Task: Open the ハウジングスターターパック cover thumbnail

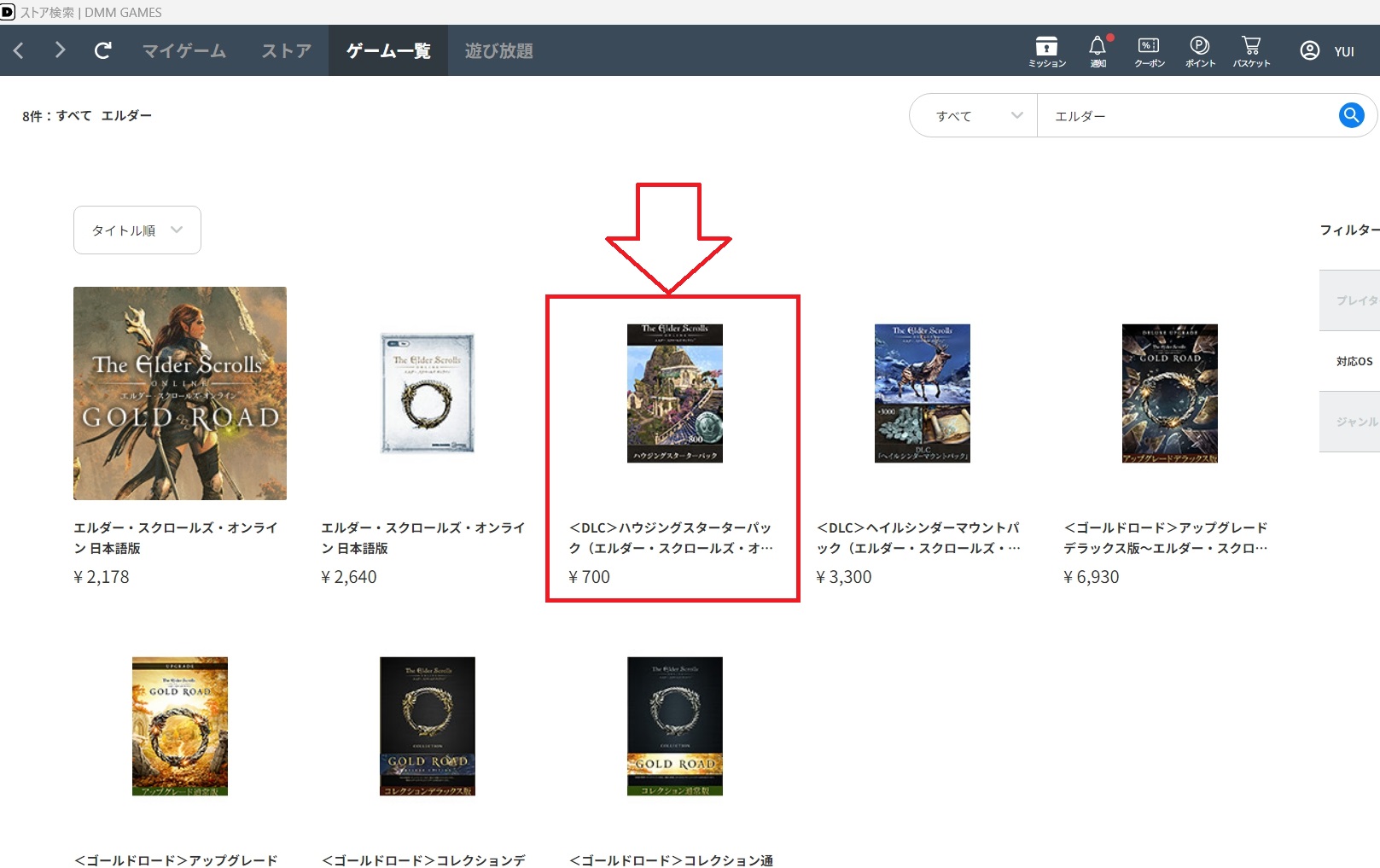Action: tap(675, 393)
